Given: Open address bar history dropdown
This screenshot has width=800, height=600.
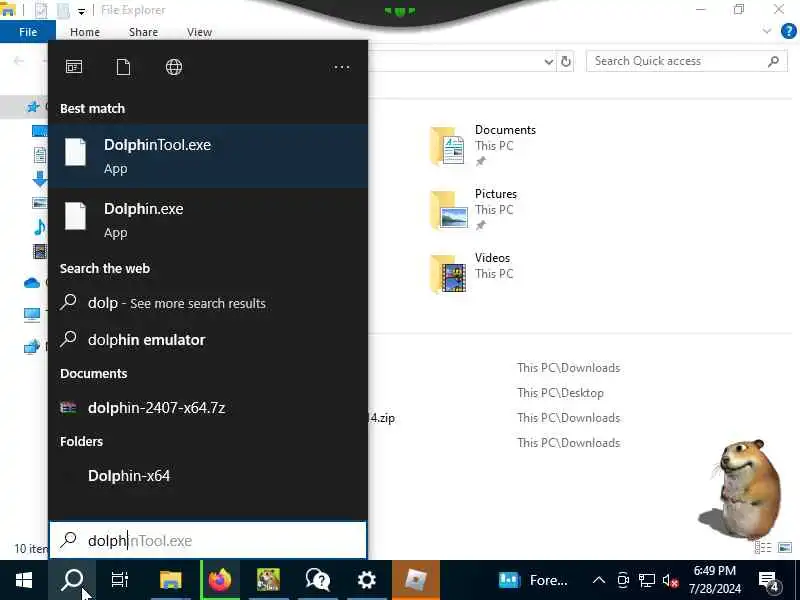Looking at the screenshot, I should click(548, 62).
